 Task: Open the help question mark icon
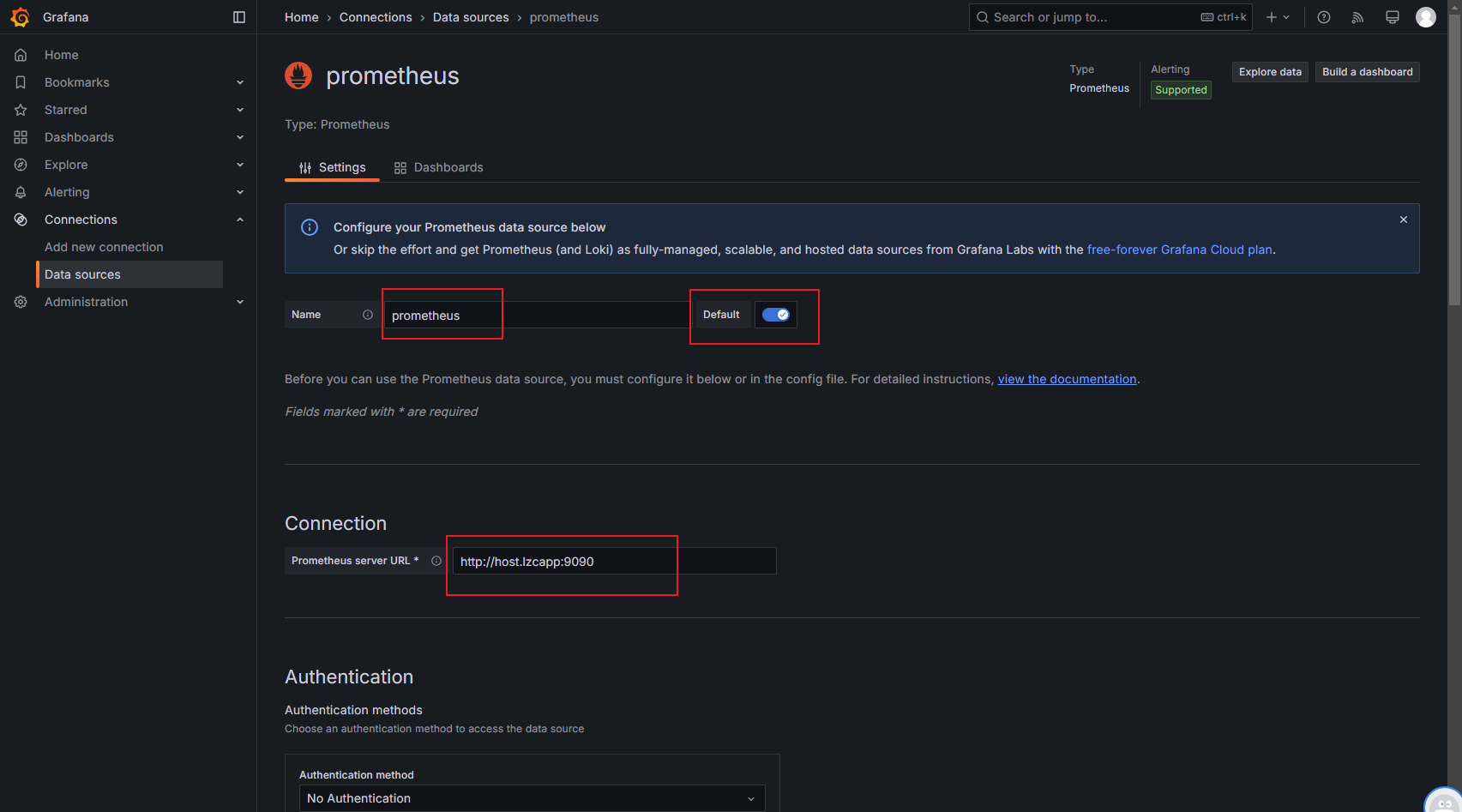[x=1324, y=17]
